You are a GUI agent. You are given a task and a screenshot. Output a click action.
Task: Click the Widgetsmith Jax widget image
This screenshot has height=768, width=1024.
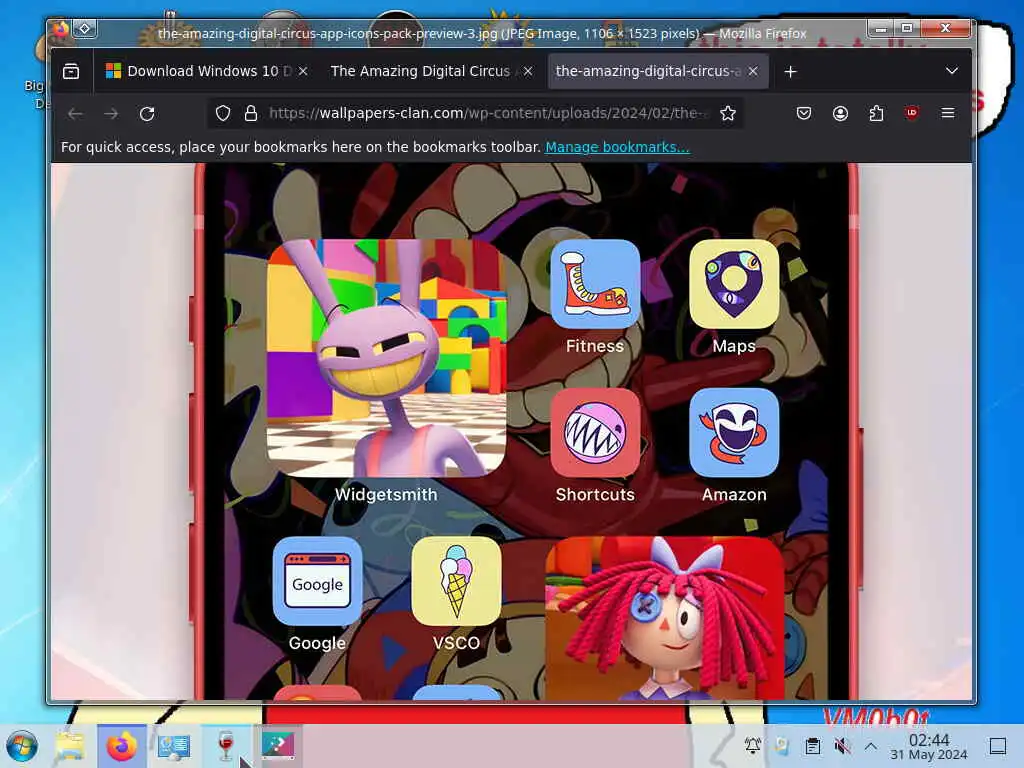[386, 358]
